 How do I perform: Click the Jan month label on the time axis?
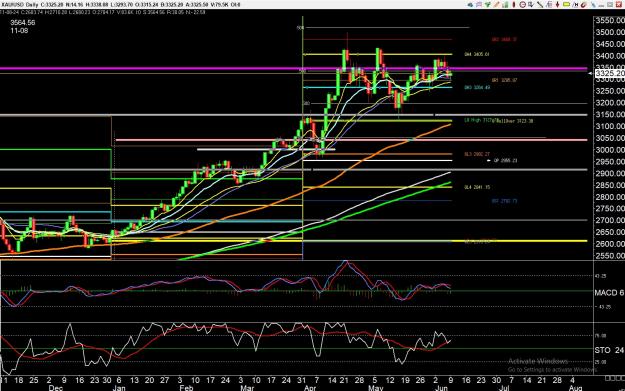coord(119,388)
